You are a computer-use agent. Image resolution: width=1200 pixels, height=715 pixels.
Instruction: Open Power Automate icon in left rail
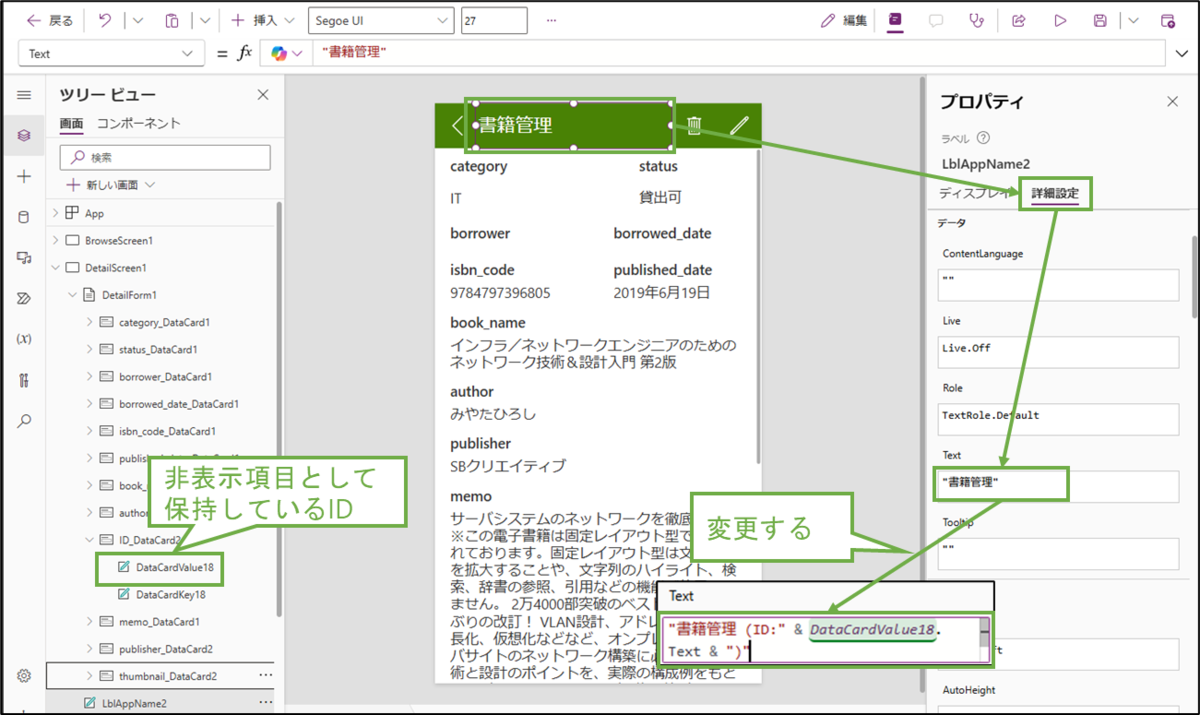click(x=24, y=298)
